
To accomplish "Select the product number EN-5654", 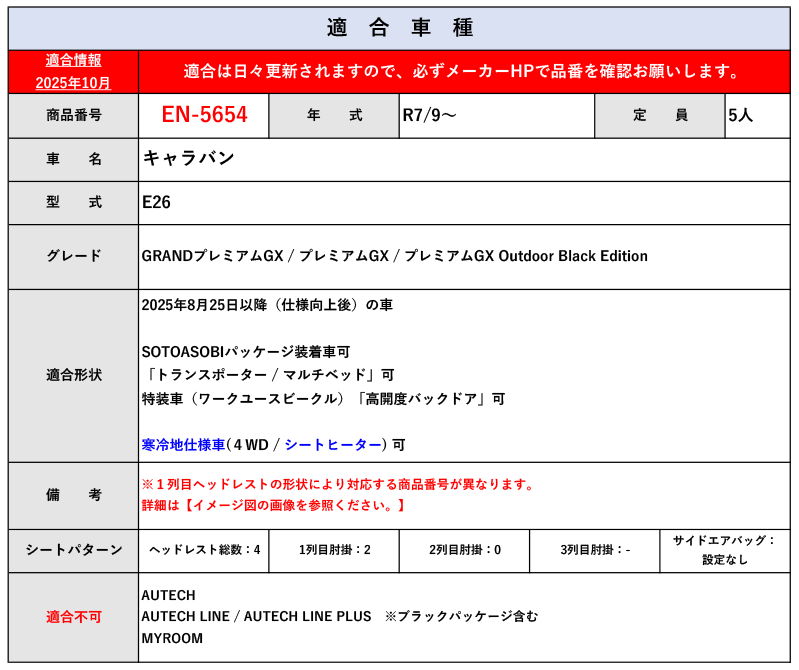I will [x=204, y=115].
